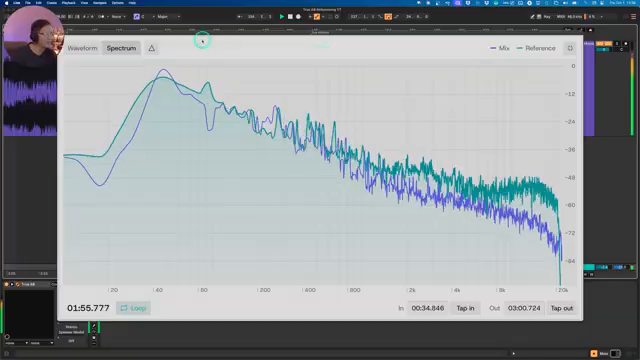Open the hamburger panel icon top right
This screenshot has height=360, width=640.
(633, 17)
